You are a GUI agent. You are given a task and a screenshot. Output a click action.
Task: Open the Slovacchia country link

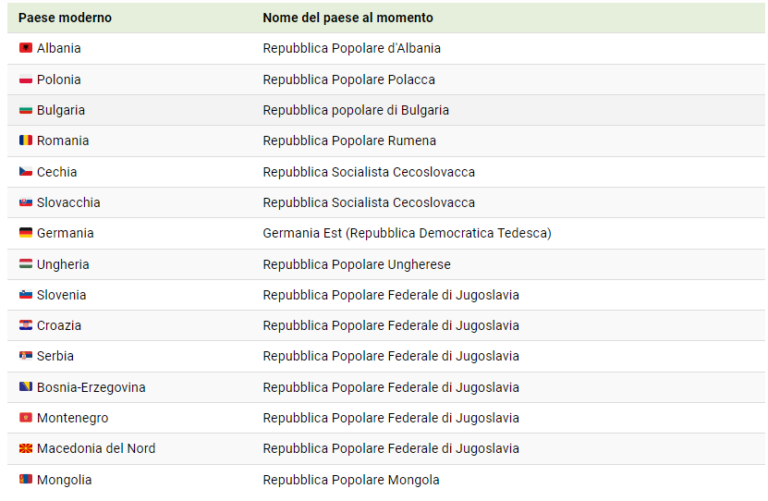(x=69, y=202)
